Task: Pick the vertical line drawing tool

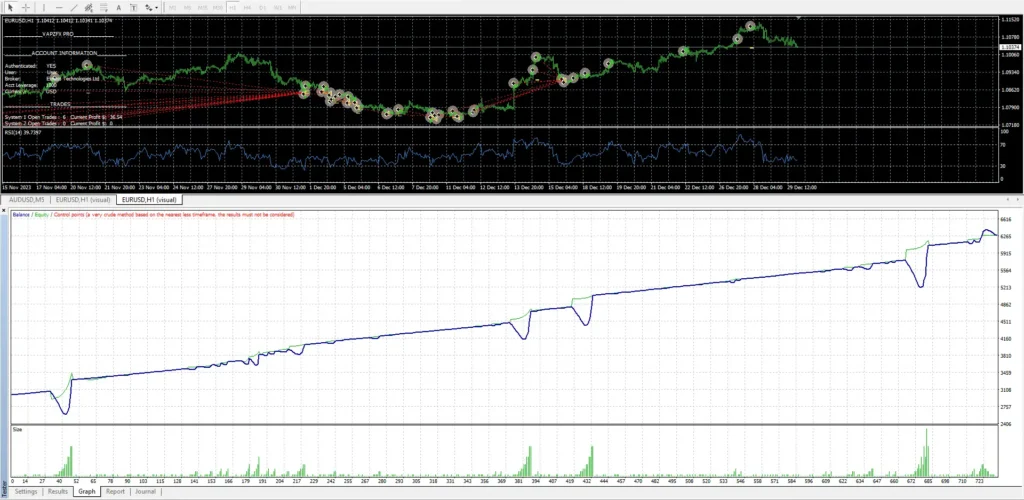Action: point(44,7)
